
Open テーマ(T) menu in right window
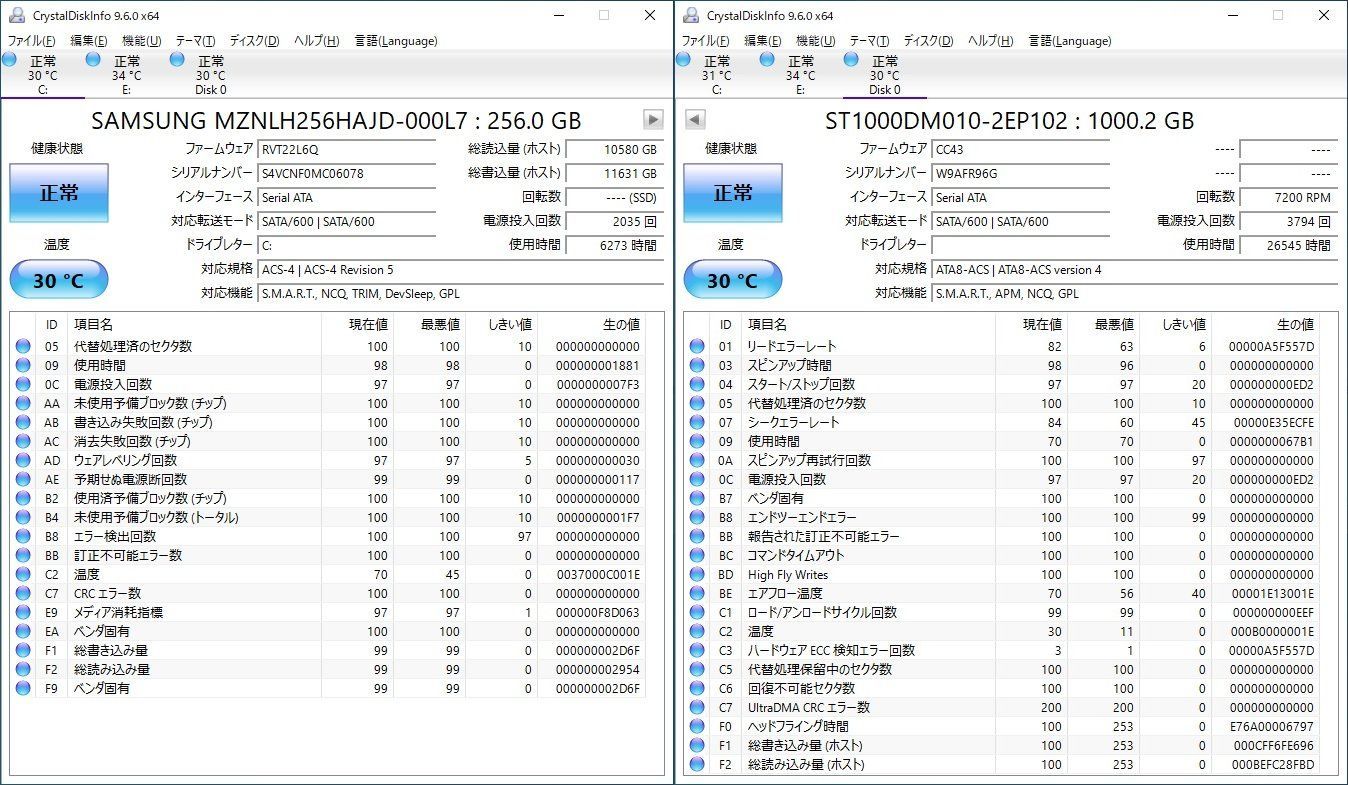(x=869, y=41)
